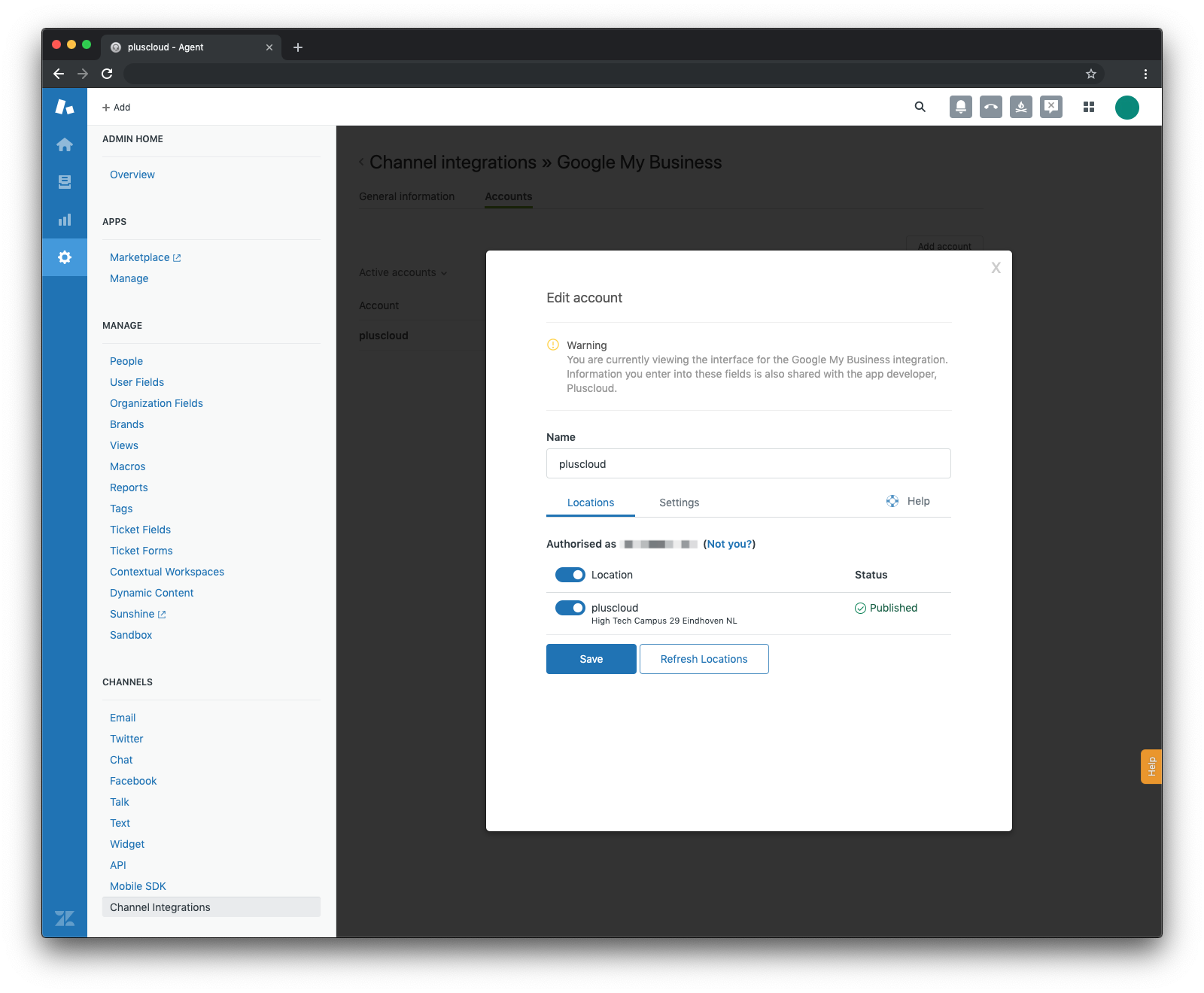
Task: Bookmark this page with star icon
Action: point(1090,74)
